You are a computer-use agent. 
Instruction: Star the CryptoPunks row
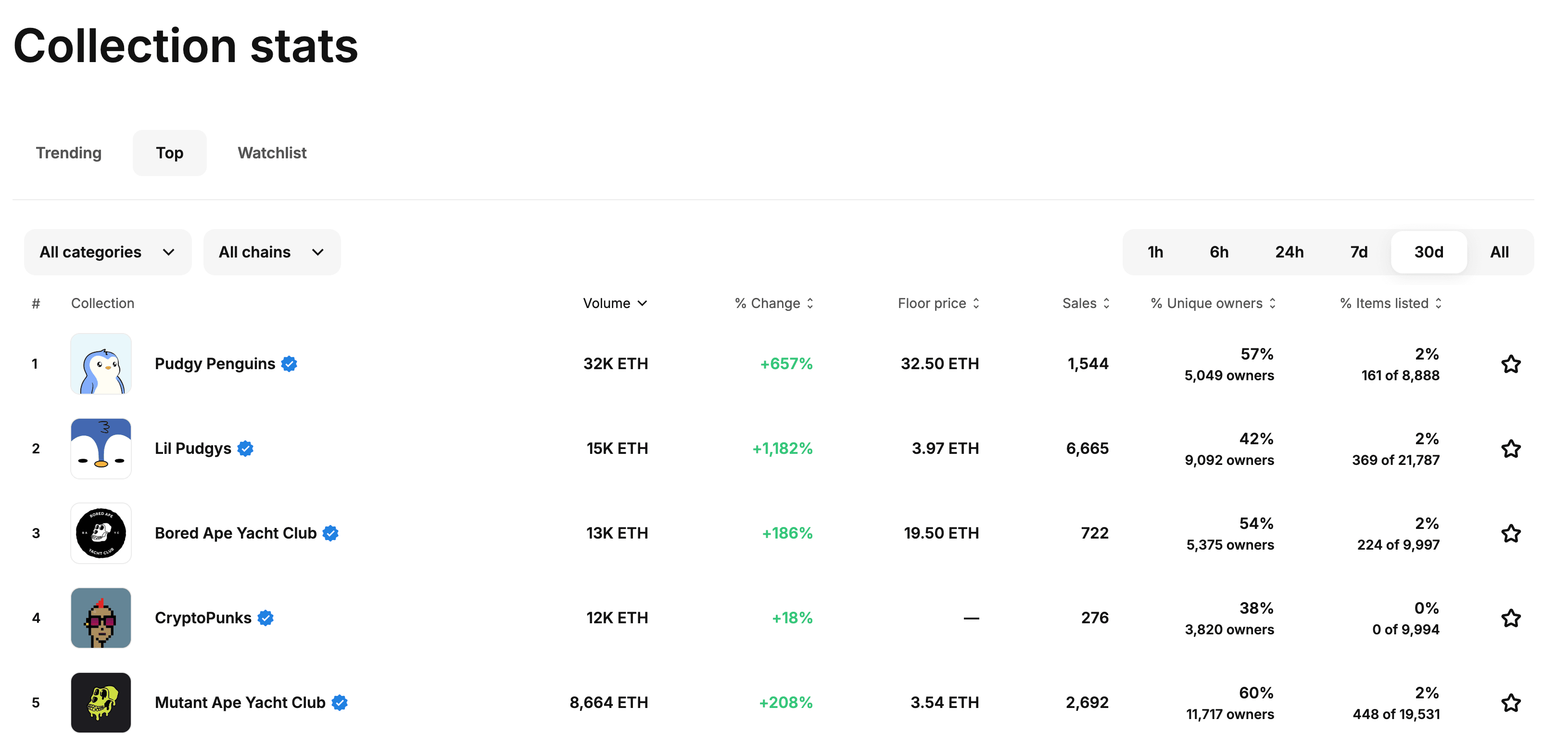click(x=1511, y=618)
